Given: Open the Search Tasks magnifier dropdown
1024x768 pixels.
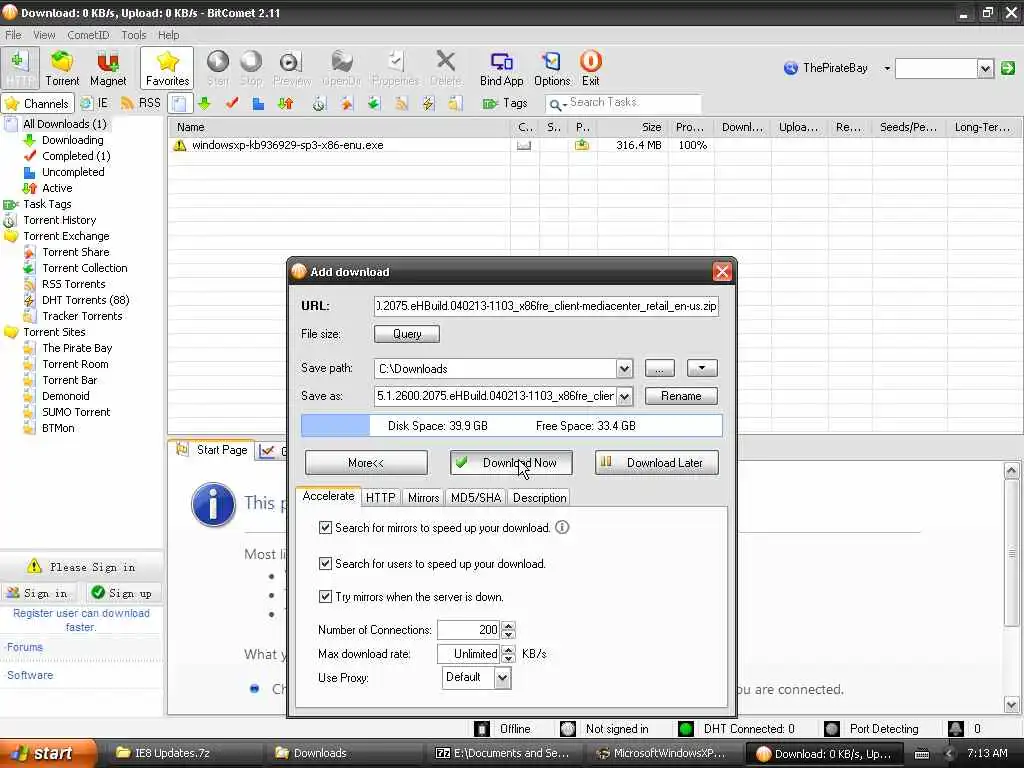Looking at the screenshot, I should click(x=557, y=104).
